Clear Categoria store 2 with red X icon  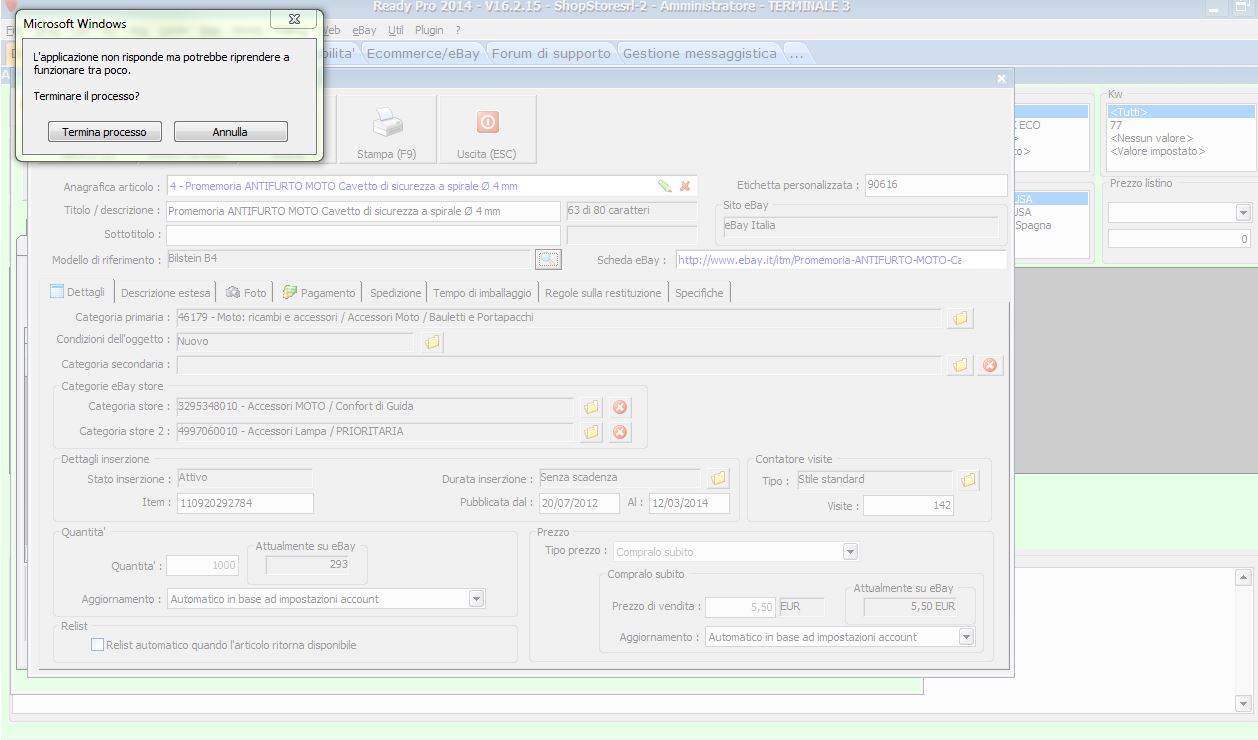(x=620, y=432)
